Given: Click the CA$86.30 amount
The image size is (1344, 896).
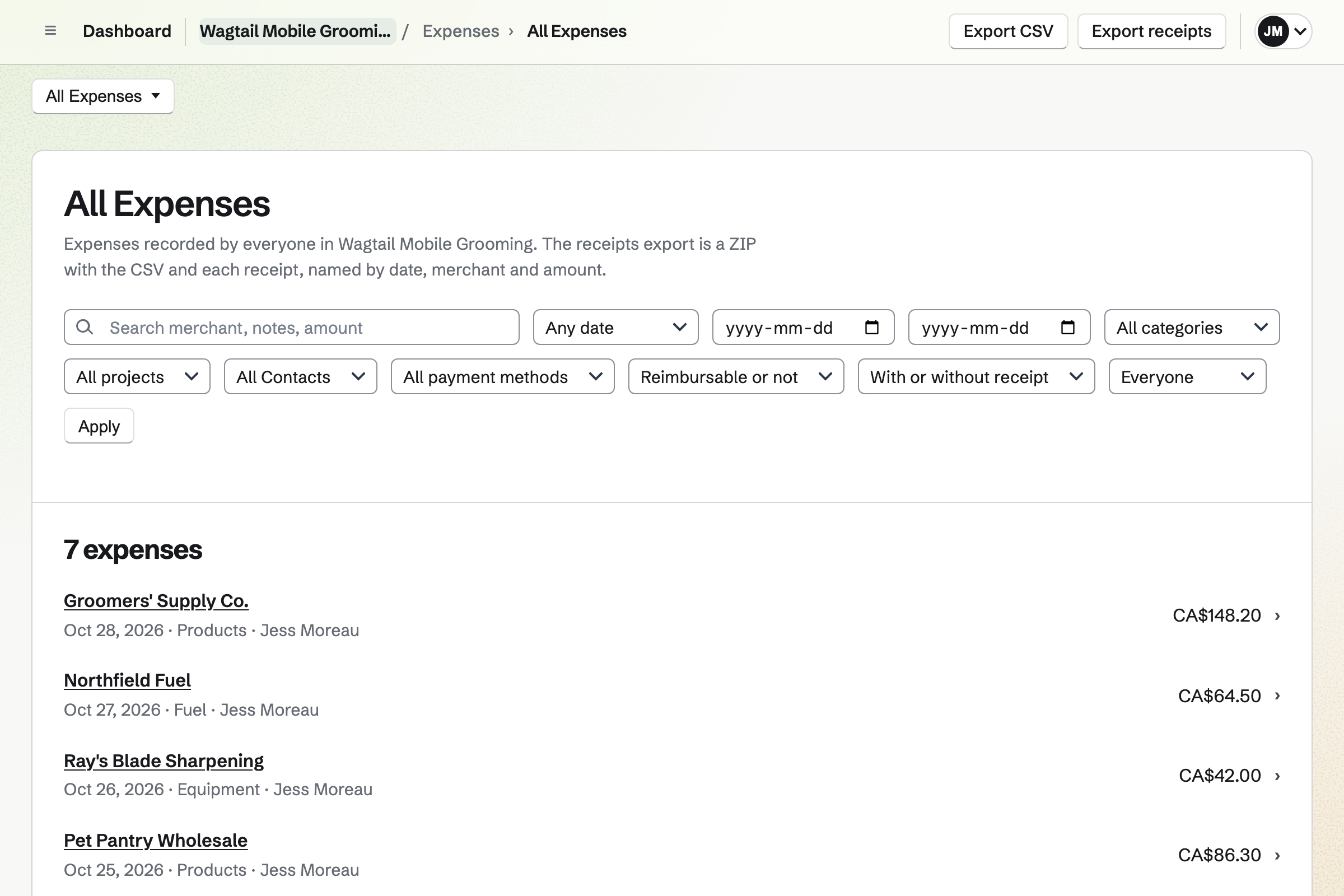Looking at the screenshot, I should coord(1220,856).
